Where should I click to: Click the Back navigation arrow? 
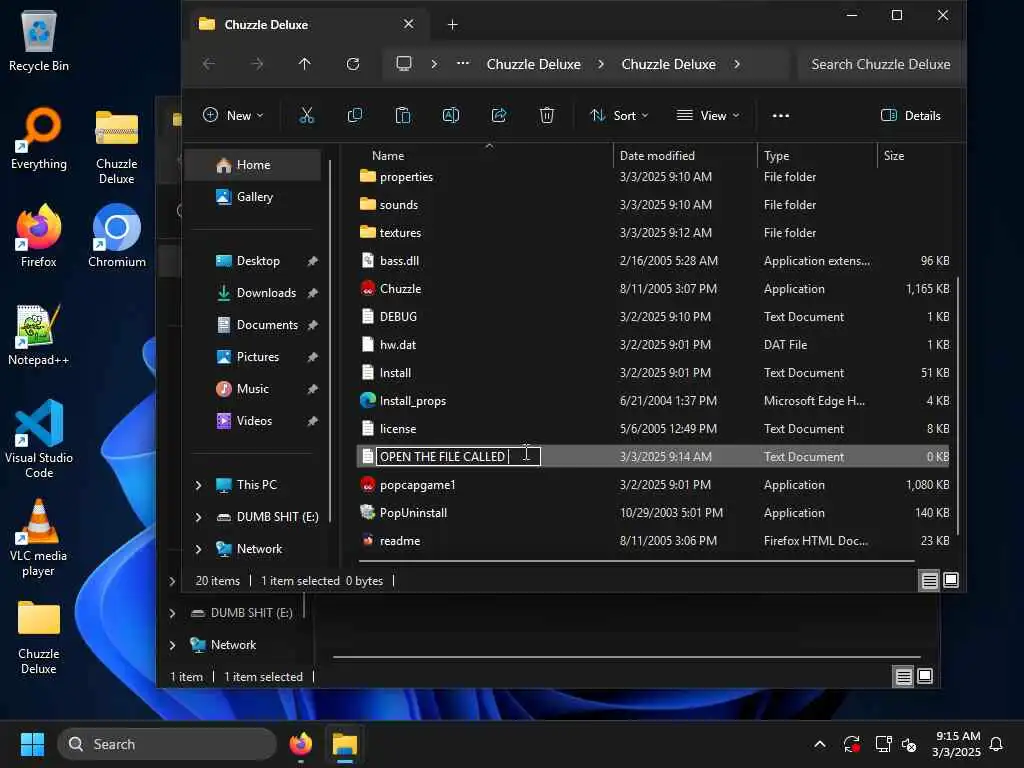click(209, 64)
